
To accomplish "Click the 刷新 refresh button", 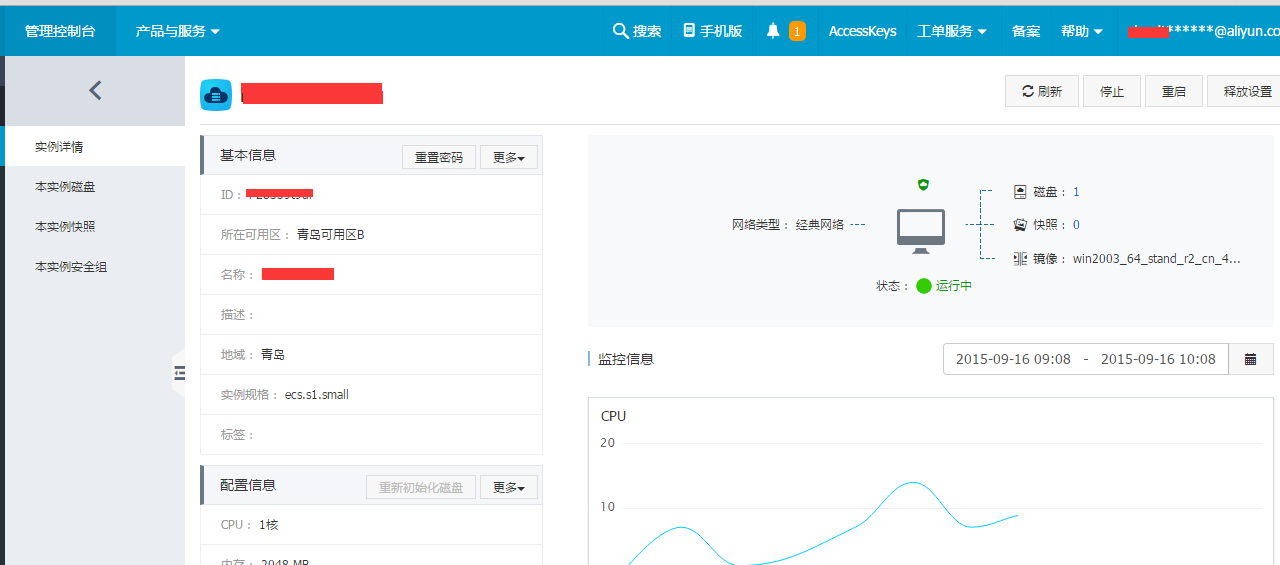I will pos(1041,91).
